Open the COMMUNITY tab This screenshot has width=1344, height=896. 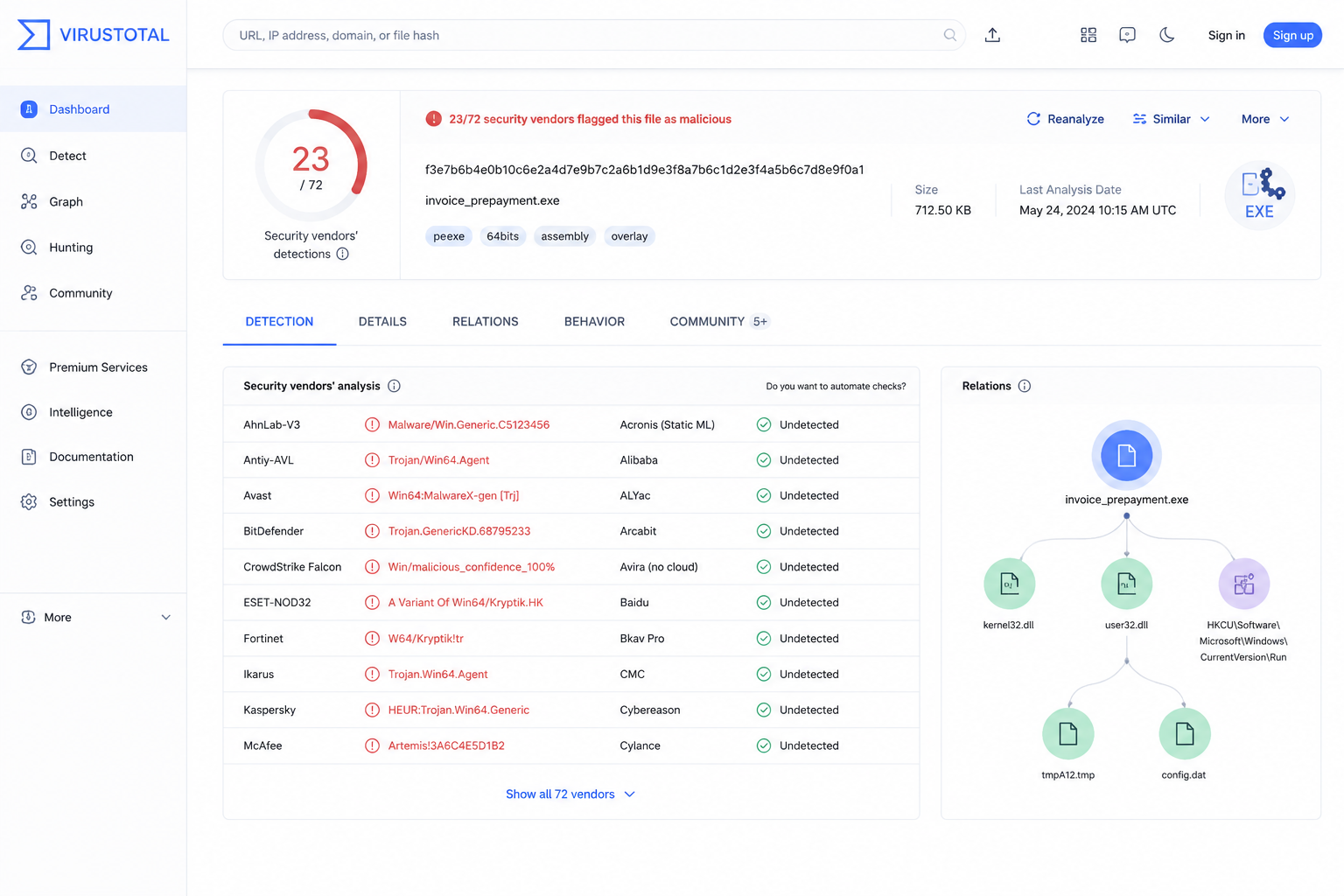coord(719,322)
